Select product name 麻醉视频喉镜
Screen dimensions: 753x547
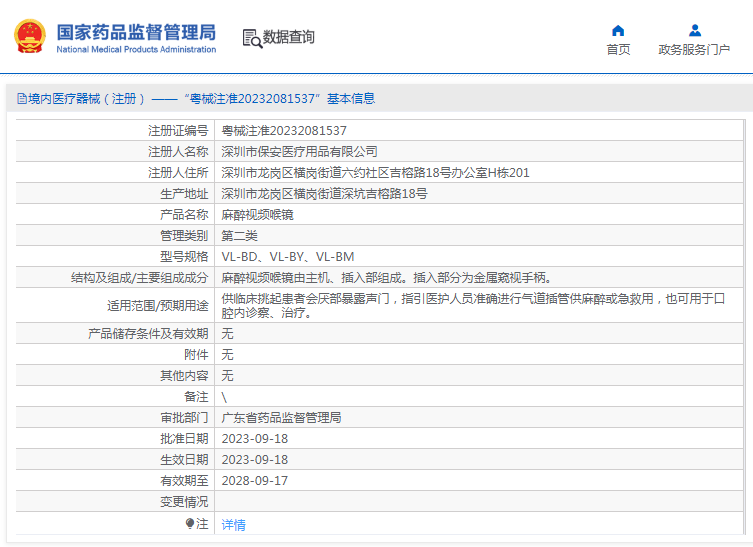257,215
